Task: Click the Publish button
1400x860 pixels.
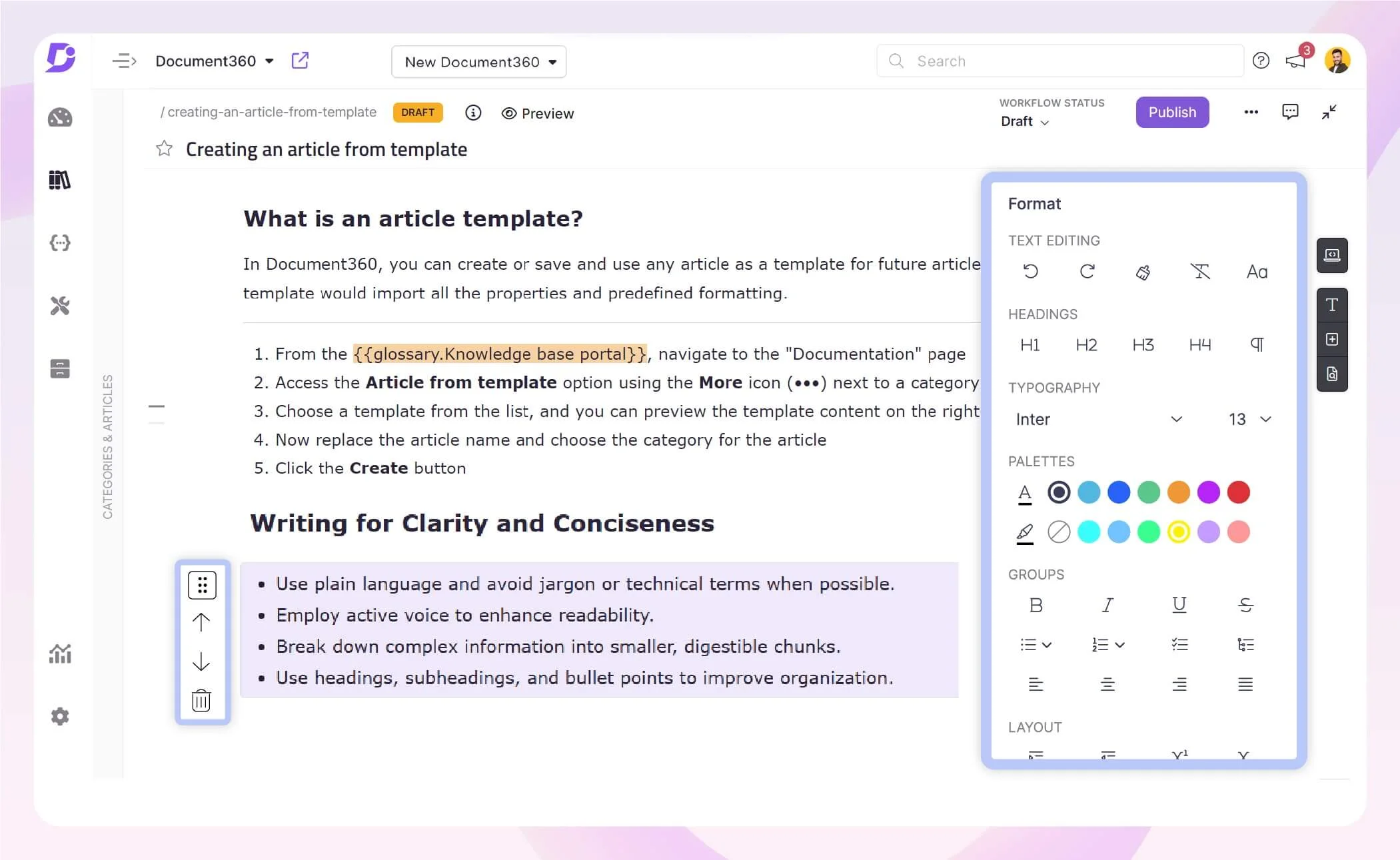Action: click(x=1172, y=112)
